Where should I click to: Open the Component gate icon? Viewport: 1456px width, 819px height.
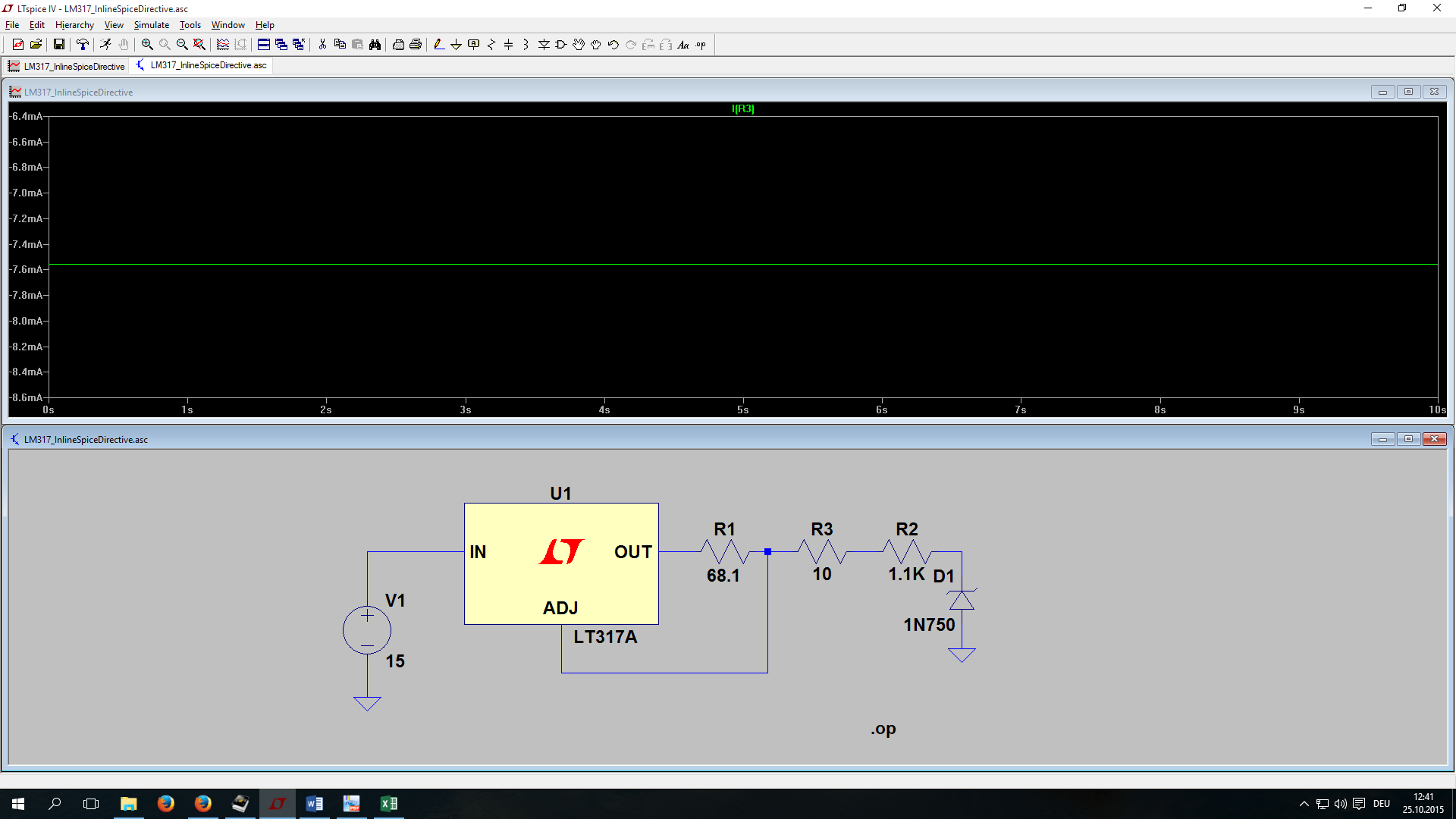pyautogui.click(x=561, y=45)
